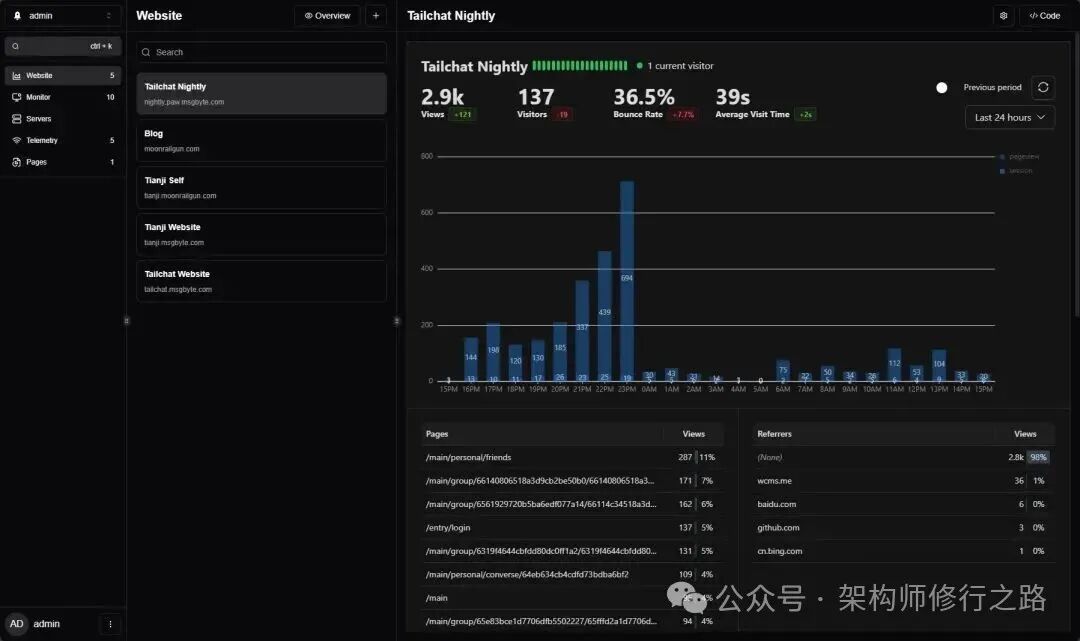1080x641 pixels.
Task: Open the Servers section in sidebar
Action: click(63, 119)
